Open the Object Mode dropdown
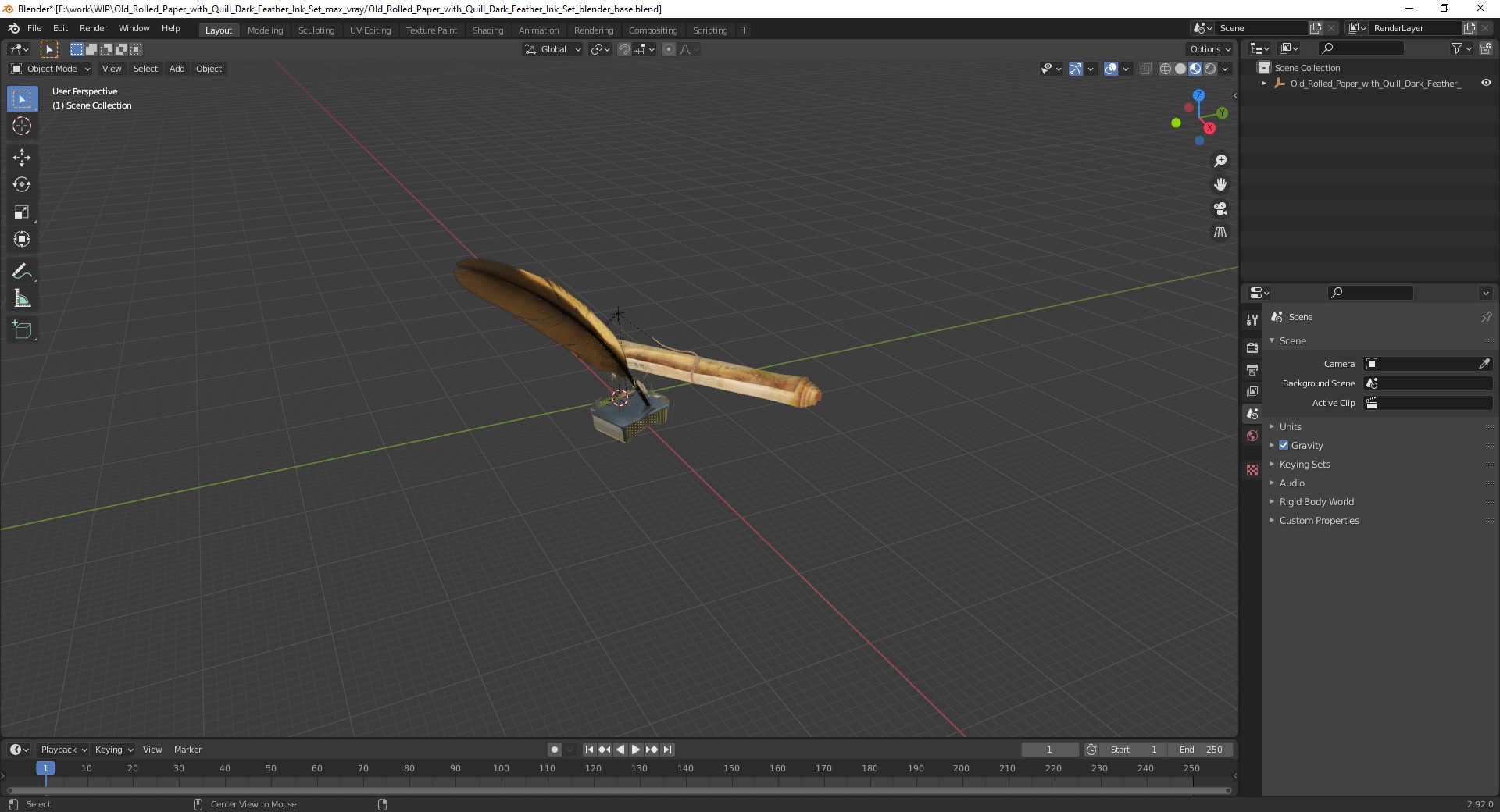The height and width of the screenshot is (812, 1500). [51, 69]
